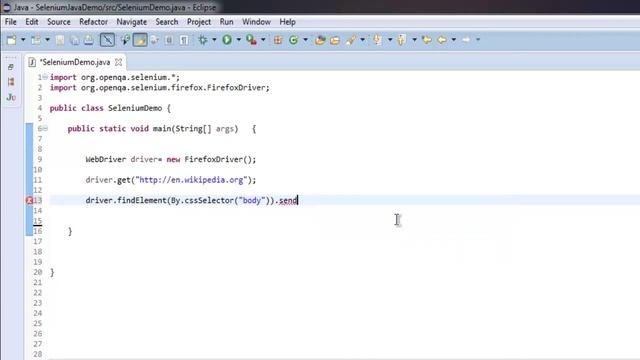Click the Save All toolbar icon
This screenshot has height=360, width=640.
coord(74,40)
